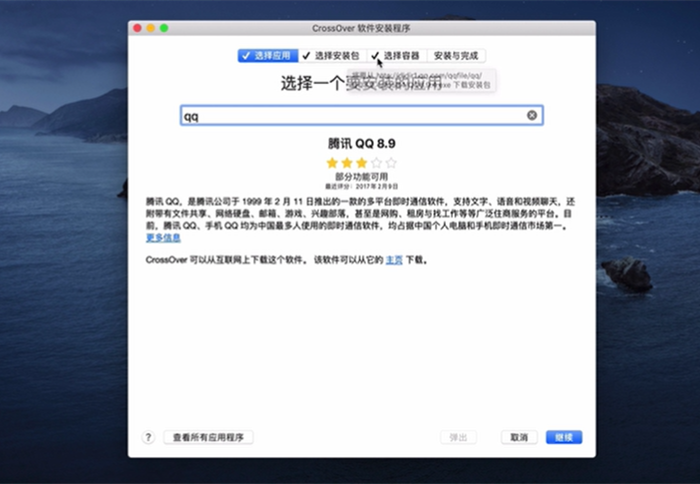Click the 腾讯 QQ 8.9 title
The image size is (700, 484).
pyautogui.click(x=362, y=143)
